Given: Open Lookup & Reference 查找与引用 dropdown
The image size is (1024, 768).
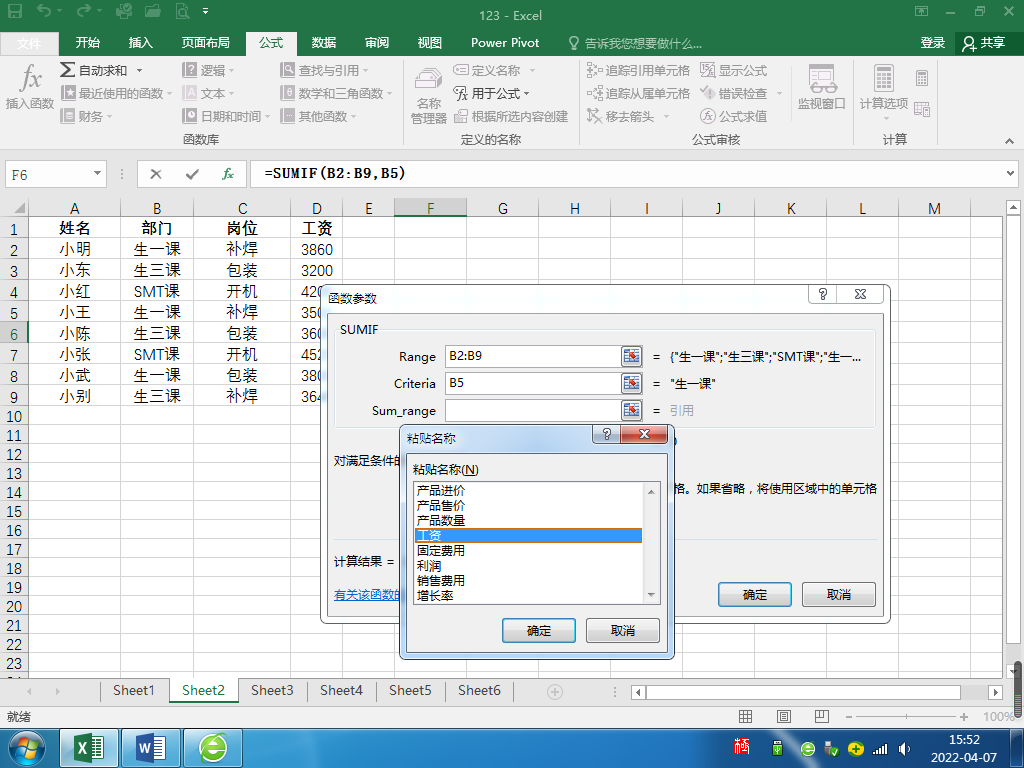Looking at the screenshot, I should coord(325,70).
